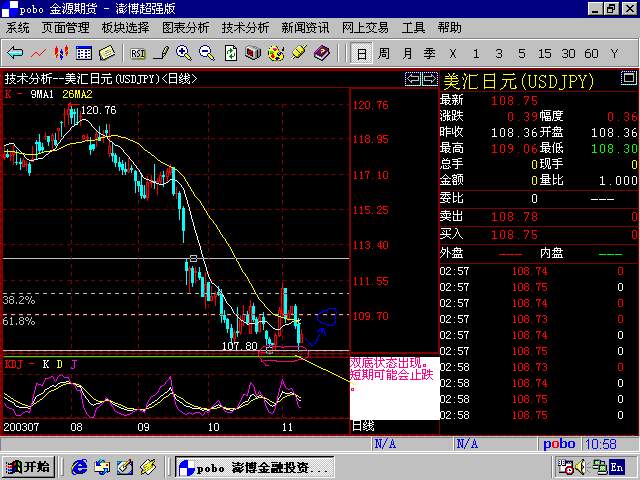
Task: Activate the pobo 澎博金融投资 taskbar button
Action: 255,467
